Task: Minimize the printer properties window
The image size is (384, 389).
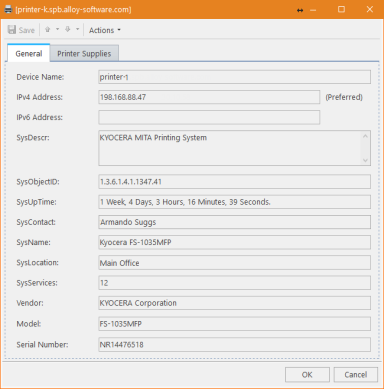Action: [x=313, y=10]
